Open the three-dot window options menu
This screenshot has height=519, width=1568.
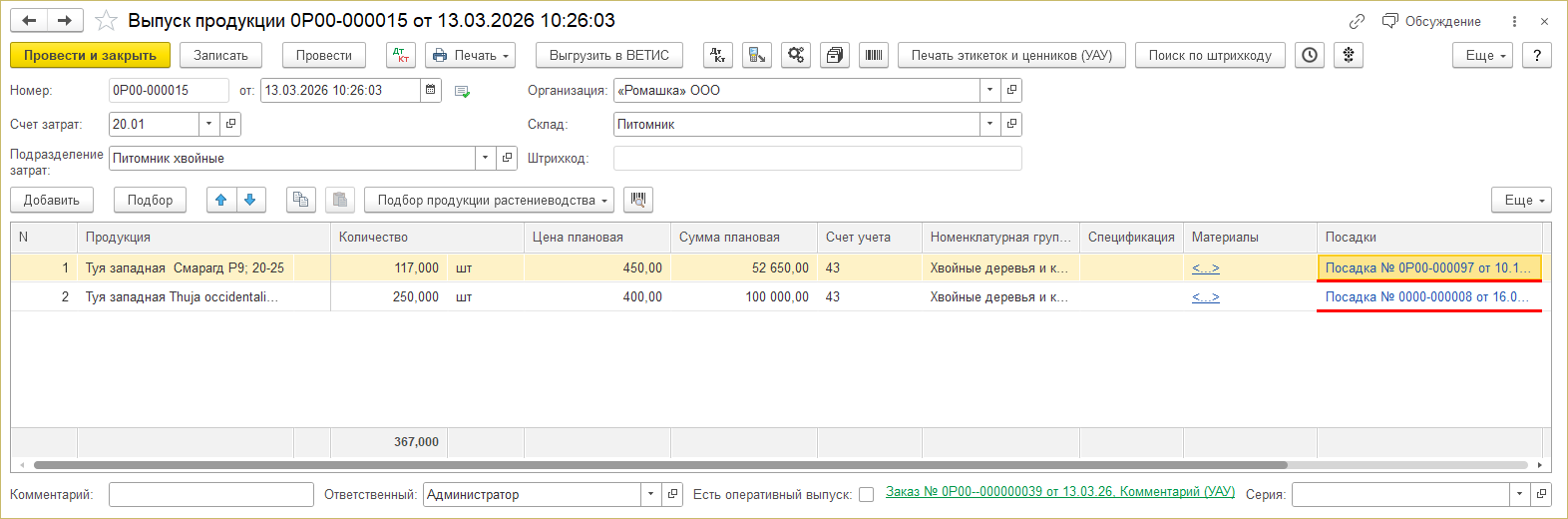(x=1514, y=21)
